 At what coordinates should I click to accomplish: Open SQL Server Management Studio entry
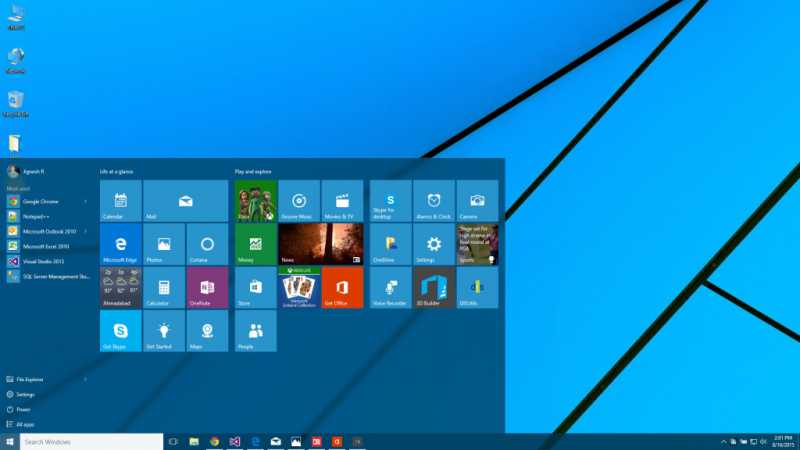click(48, 276)
